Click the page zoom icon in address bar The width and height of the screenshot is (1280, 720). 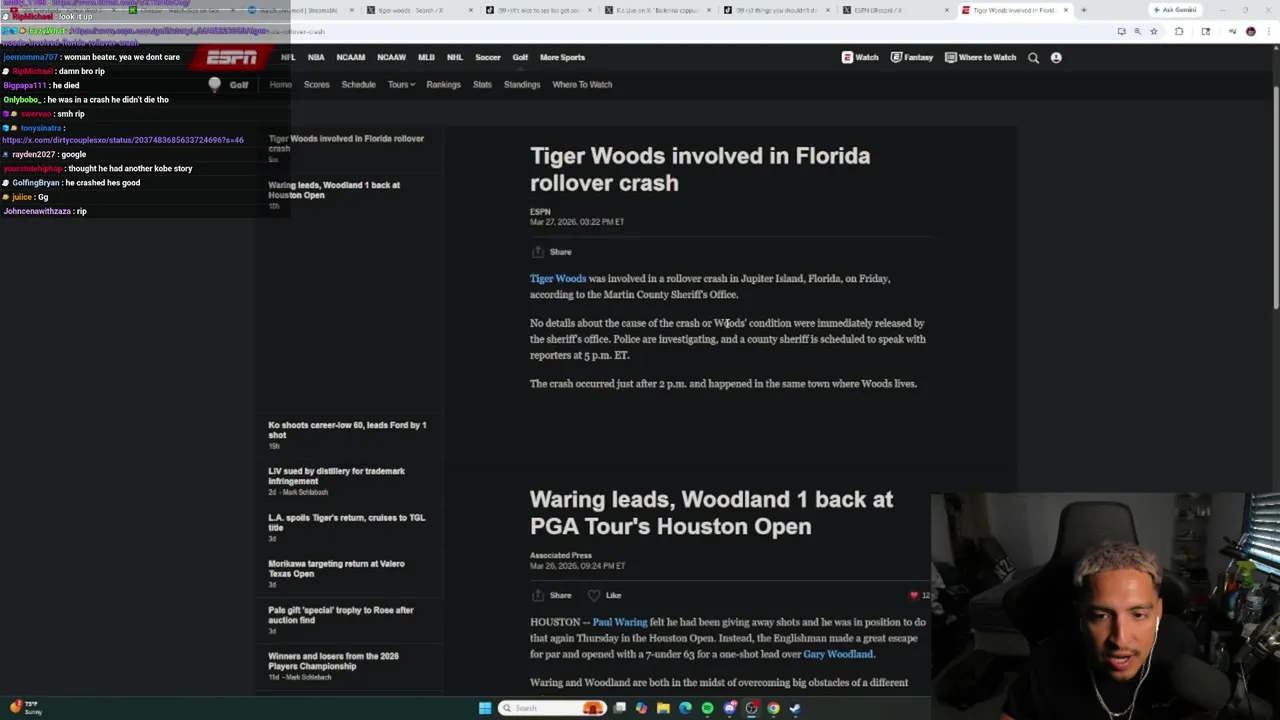click(1137, 31)
